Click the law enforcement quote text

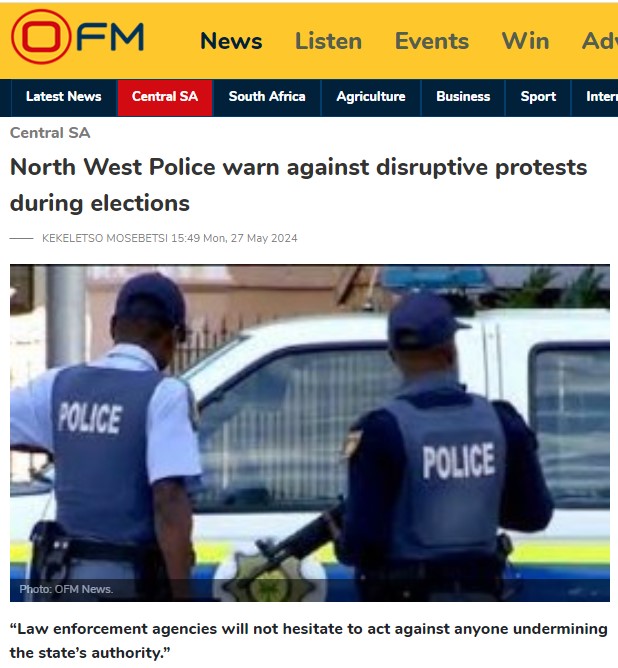308,641
